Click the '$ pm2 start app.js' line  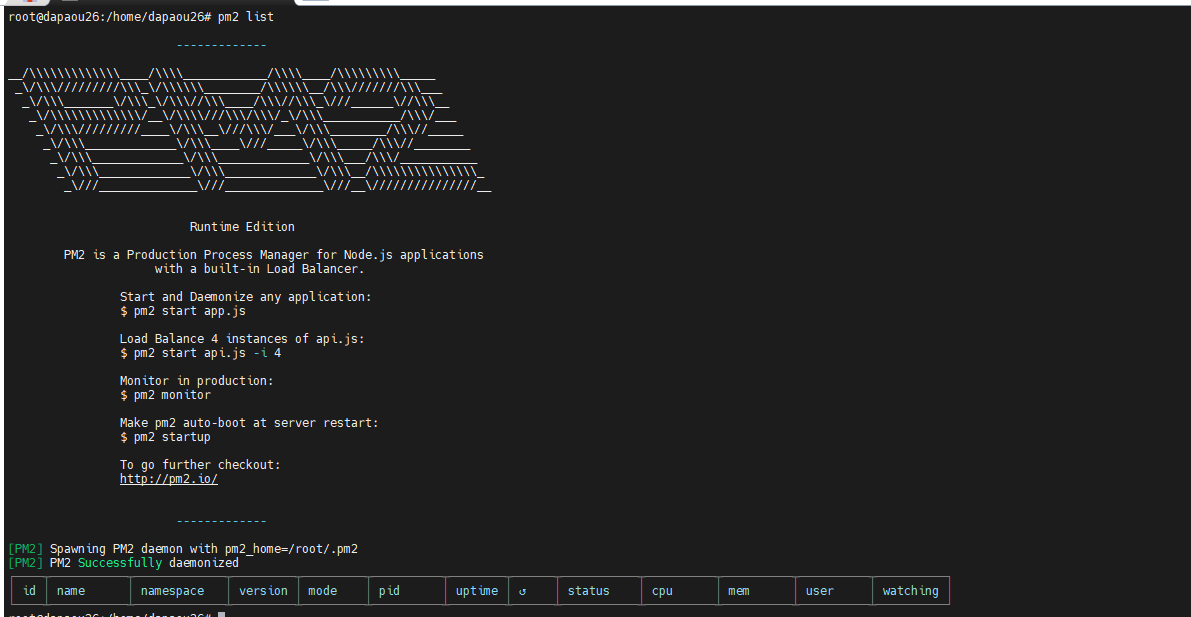[183, 311]
